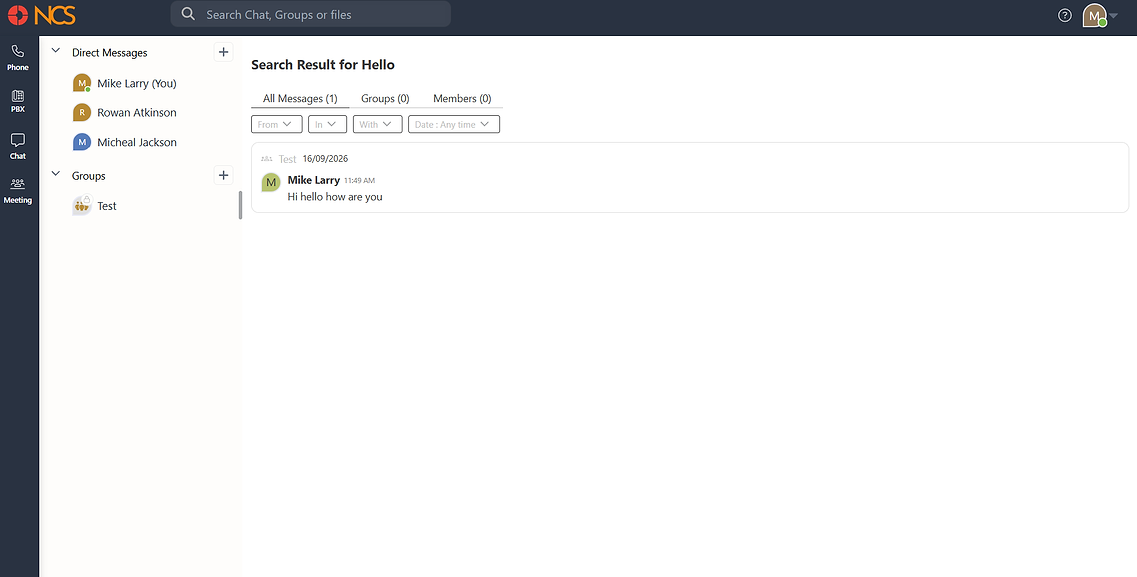
Task: Click the NCS logo
Action: [x=41, y=14]
